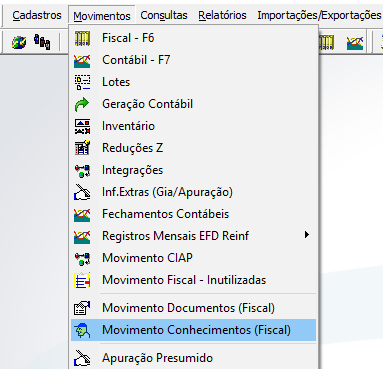This screenshot has width=383, height=369.
Task: Click the Movimento Conhecimentos person icon
Action: pos(82,330)
